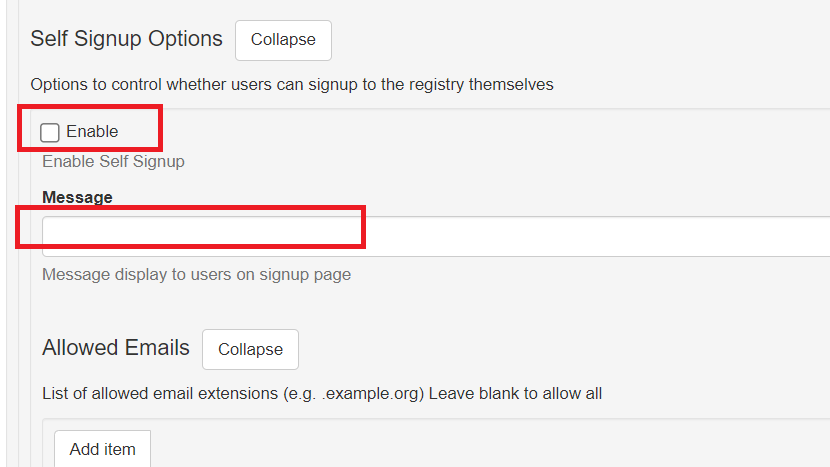Click the Allowed Emails heading
830x467 pixels.
click(116, 348)
